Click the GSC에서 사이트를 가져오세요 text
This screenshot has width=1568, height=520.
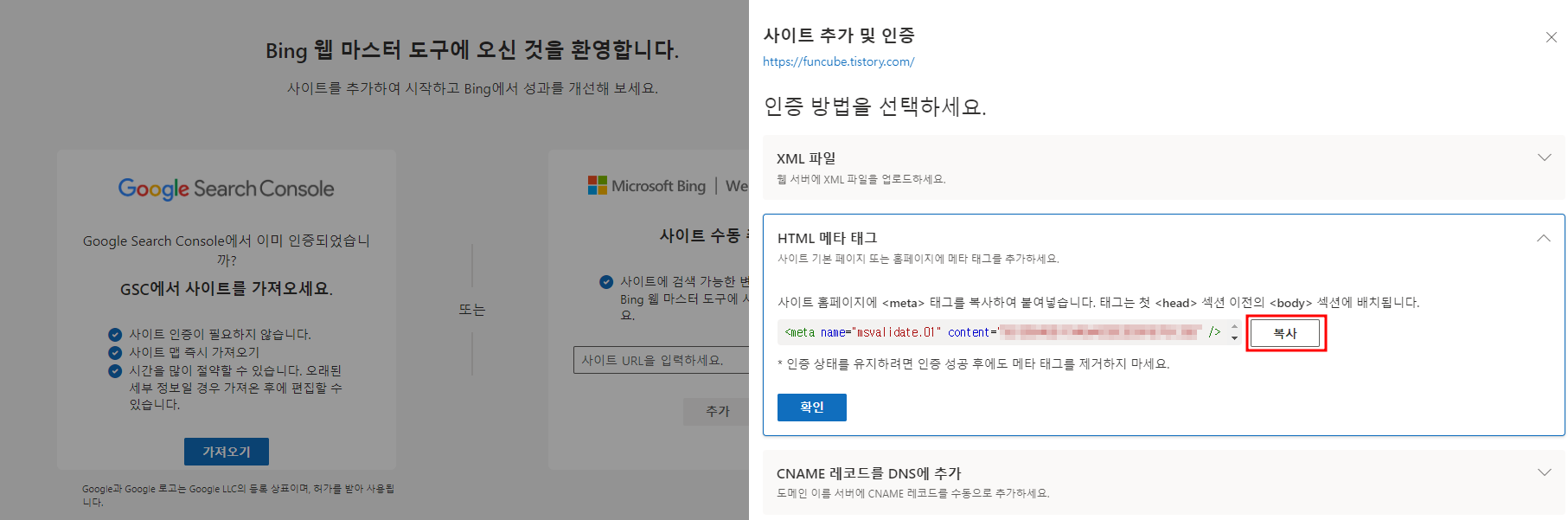point(227,289)
